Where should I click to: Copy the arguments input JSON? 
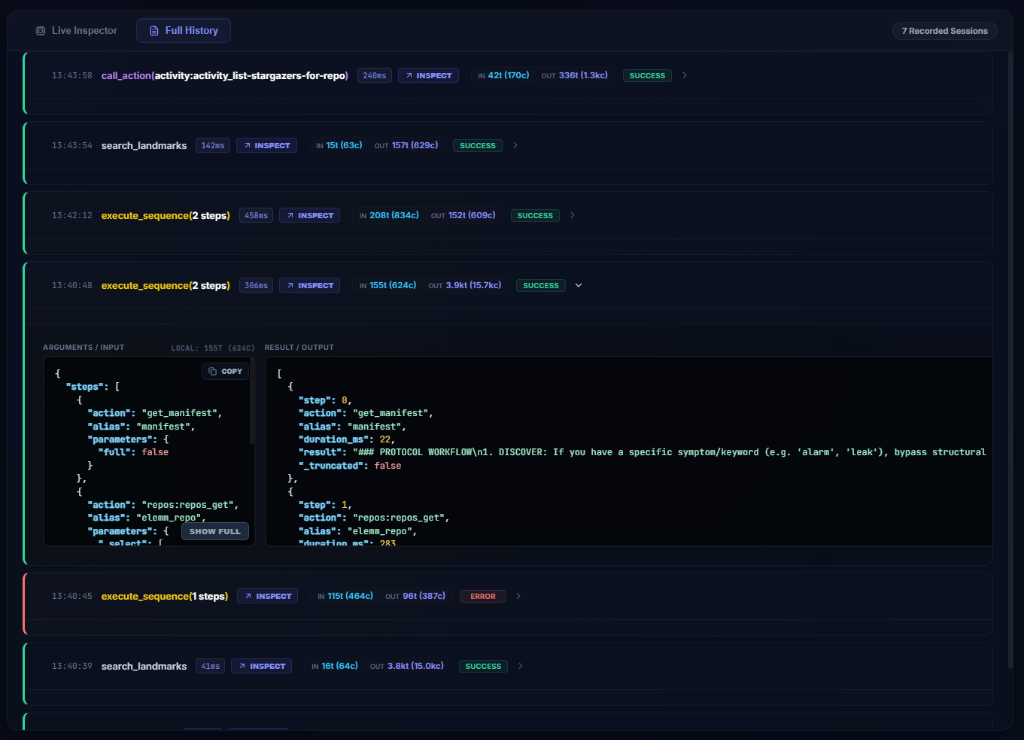[x=225, y=371]
